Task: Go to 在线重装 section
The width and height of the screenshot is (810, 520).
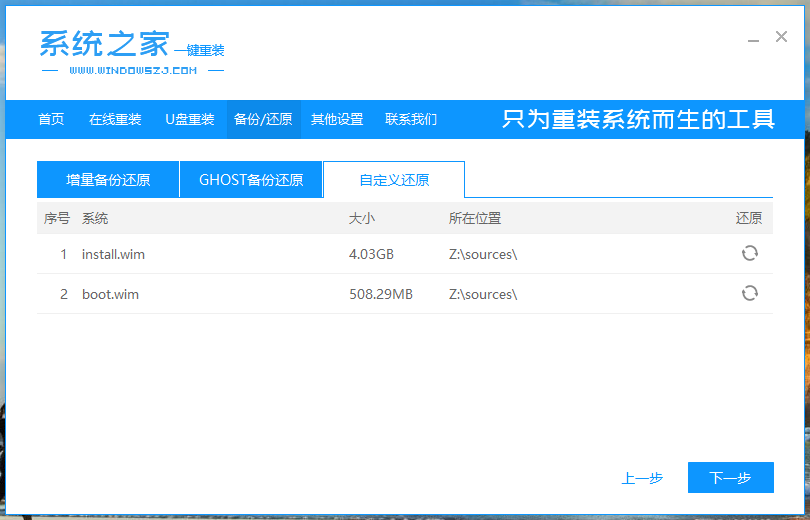Action: pyautogui.click(x=115, y=119)
